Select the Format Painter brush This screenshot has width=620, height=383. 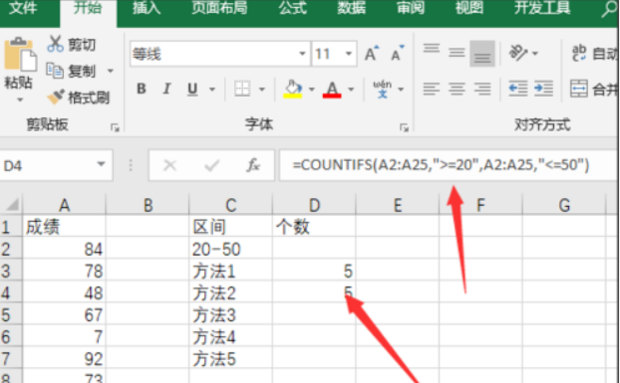[x=56, y=97]
